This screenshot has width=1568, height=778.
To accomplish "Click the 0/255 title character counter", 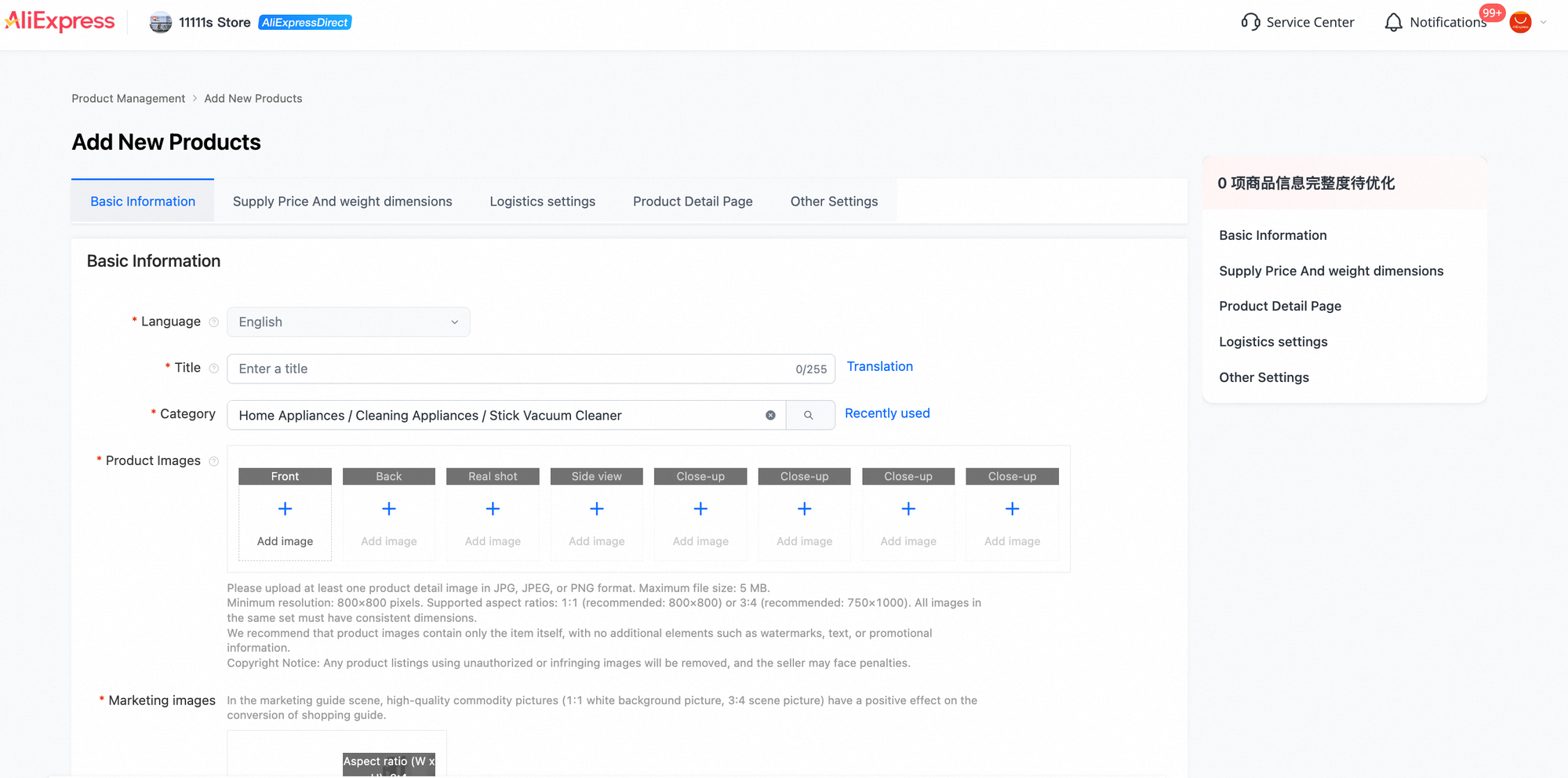I will tap(811, 369).
